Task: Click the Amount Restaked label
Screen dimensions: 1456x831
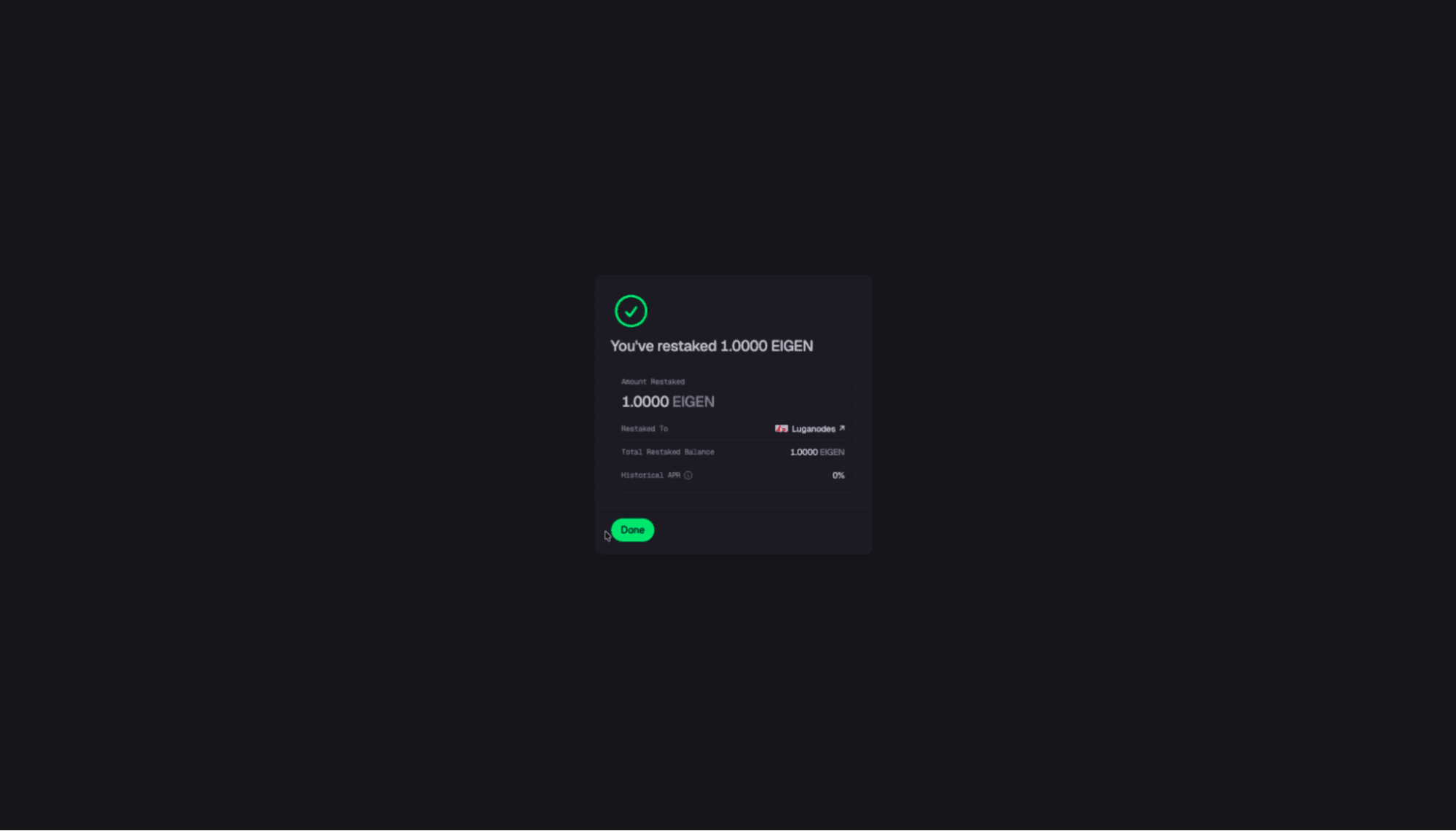Action: click(653, 382)
